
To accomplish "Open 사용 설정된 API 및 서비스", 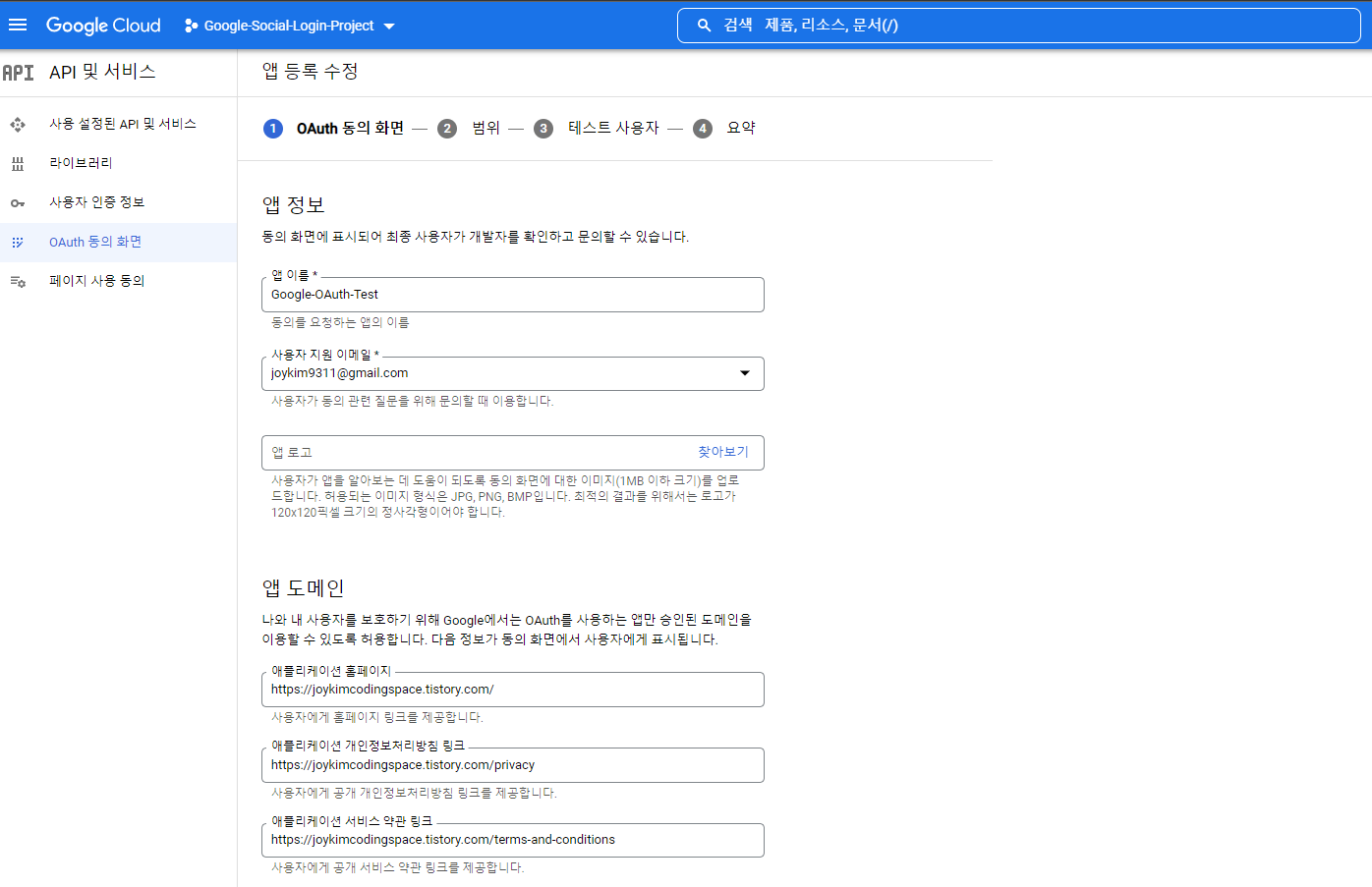I will click(123, 124).
